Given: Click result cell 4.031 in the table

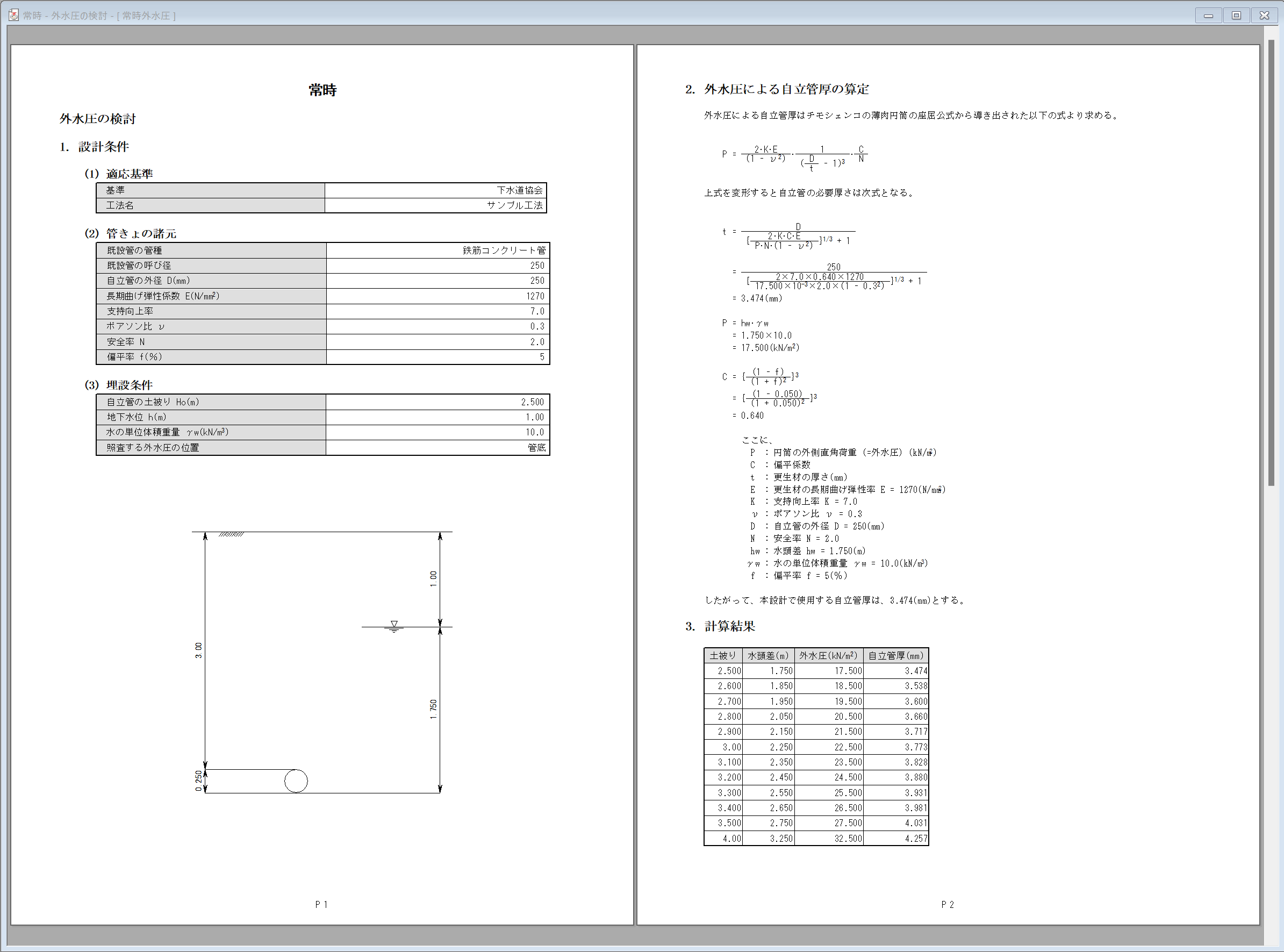Looking at the screenshot, I should (x=896, y=824).
